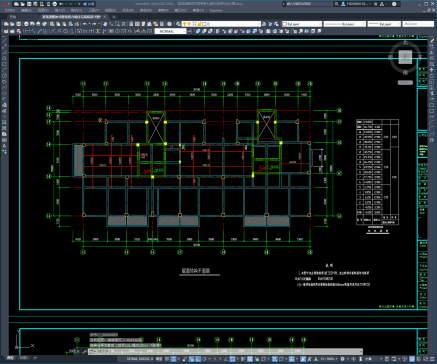The height and width of the screenshot is (364, 437).
Task: Open the user account sign-in menu
Action: pos(356,4)
